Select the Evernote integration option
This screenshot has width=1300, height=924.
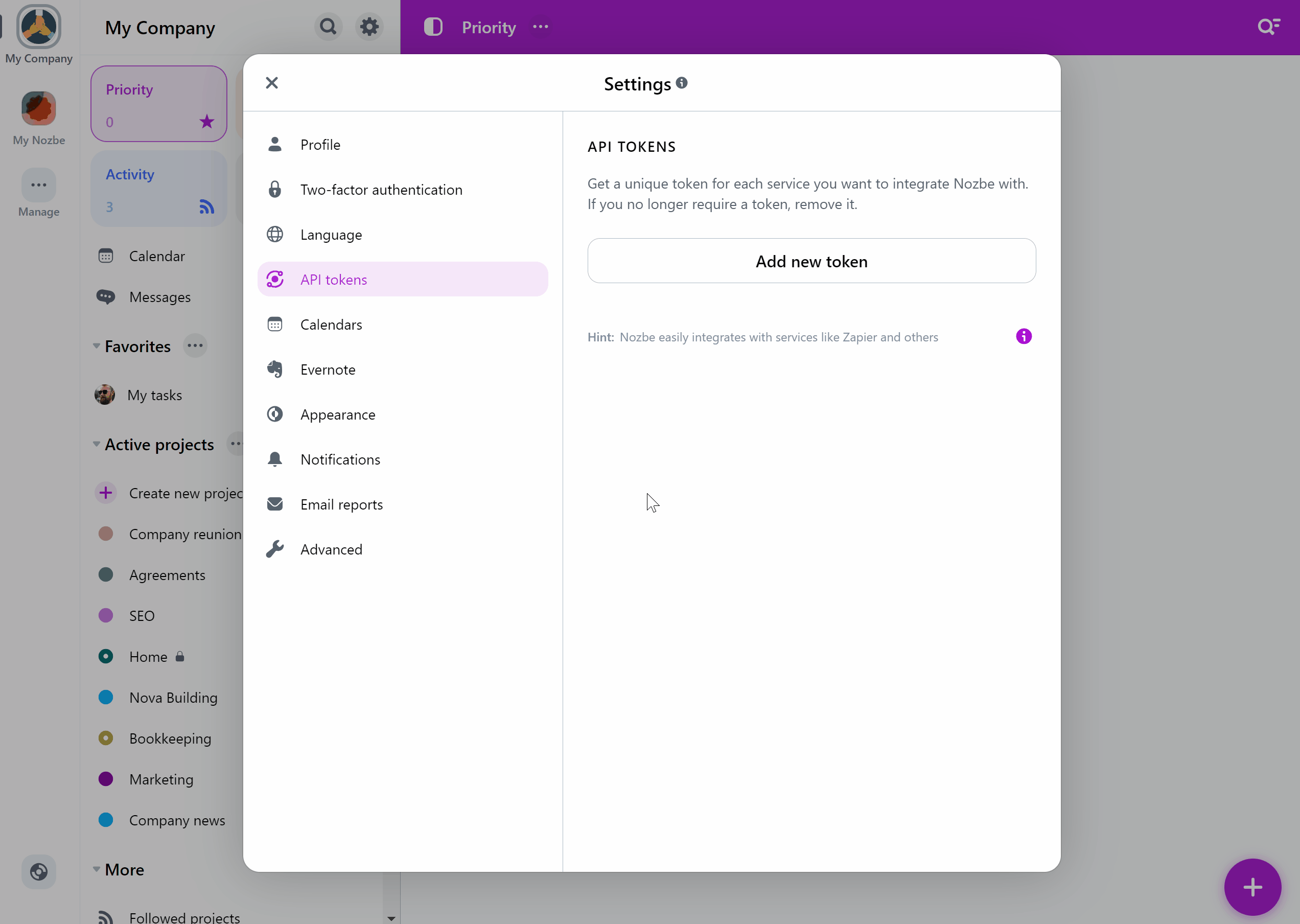tap(328, 369)
